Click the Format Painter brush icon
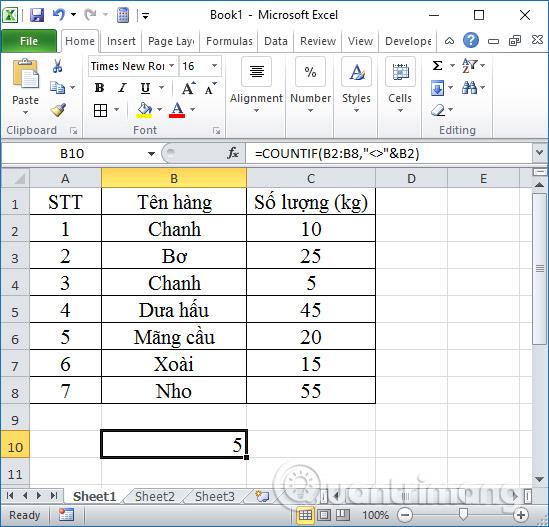The image size is (549, 527). [58, 110]
